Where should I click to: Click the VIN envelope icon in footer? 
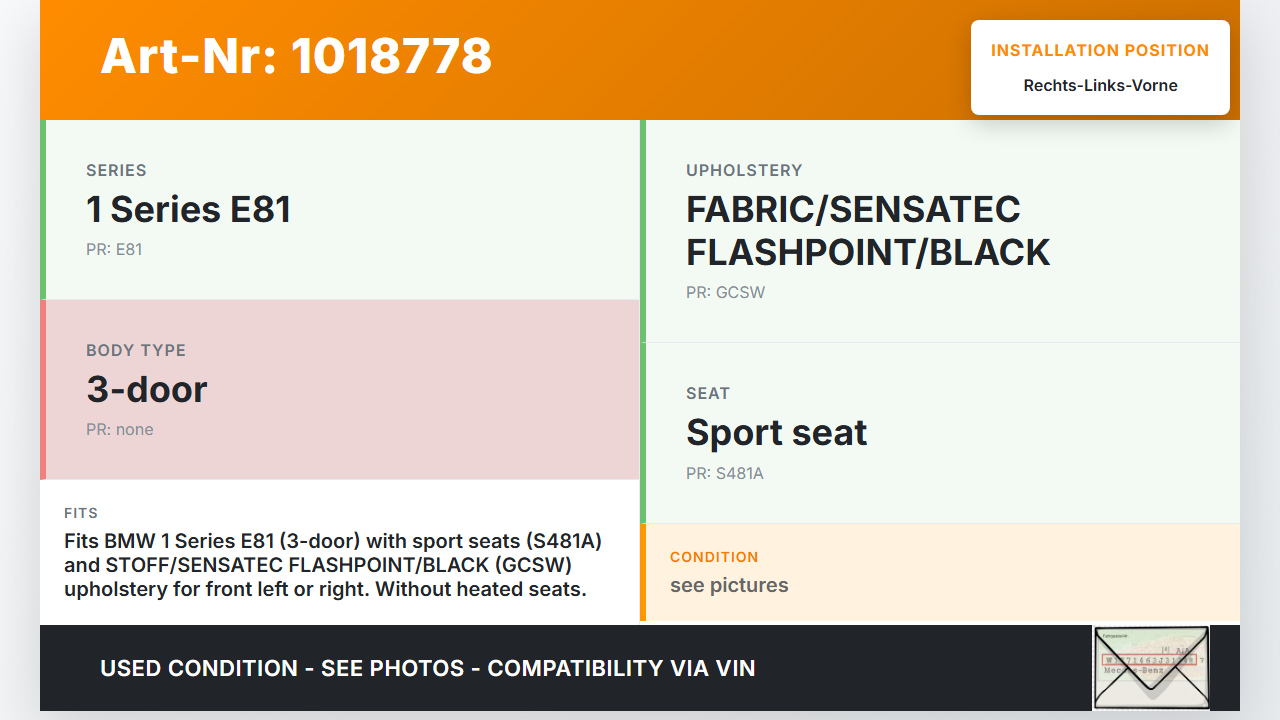tap(1150, 667)
